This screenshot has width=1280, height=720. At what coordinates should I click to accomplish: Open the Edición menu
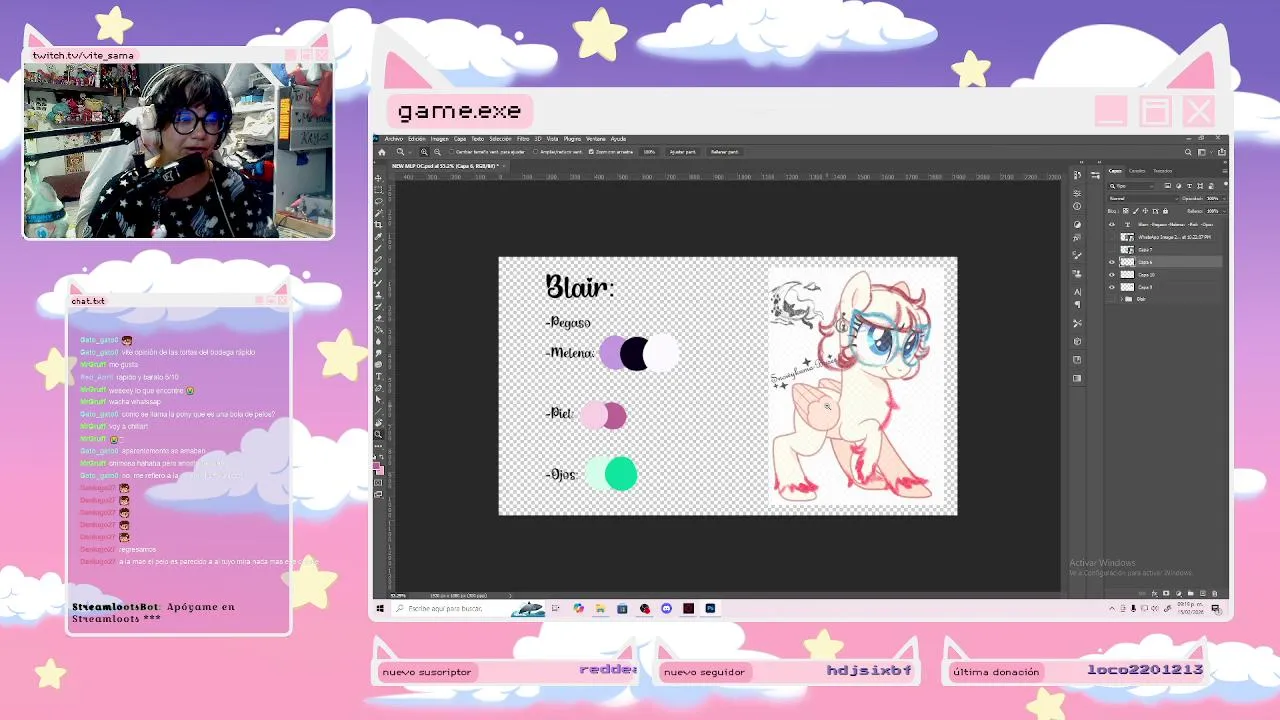417,139
